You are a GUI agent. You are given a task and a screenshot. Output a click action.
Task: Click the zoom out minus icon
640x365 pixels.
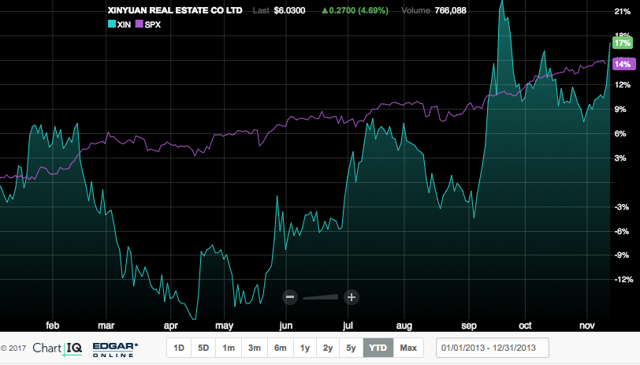290,297
